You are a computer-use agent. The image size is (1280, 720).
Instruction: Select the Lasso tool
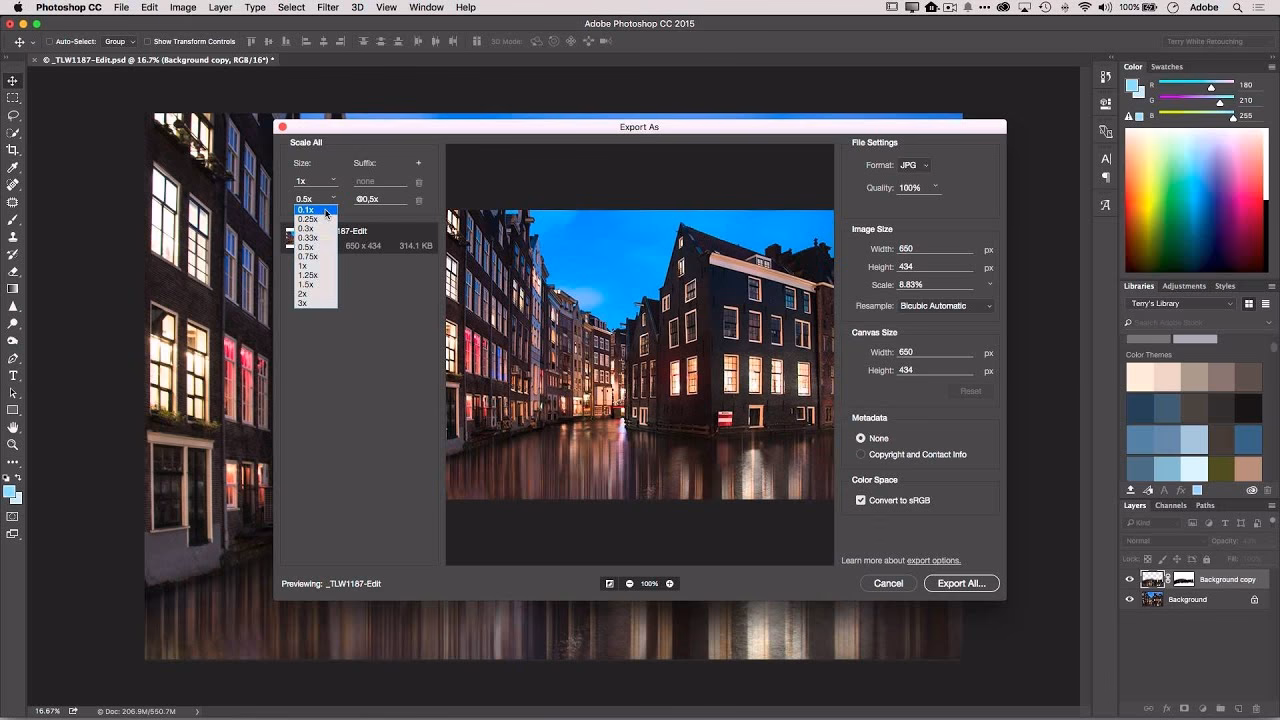[12, 115]
